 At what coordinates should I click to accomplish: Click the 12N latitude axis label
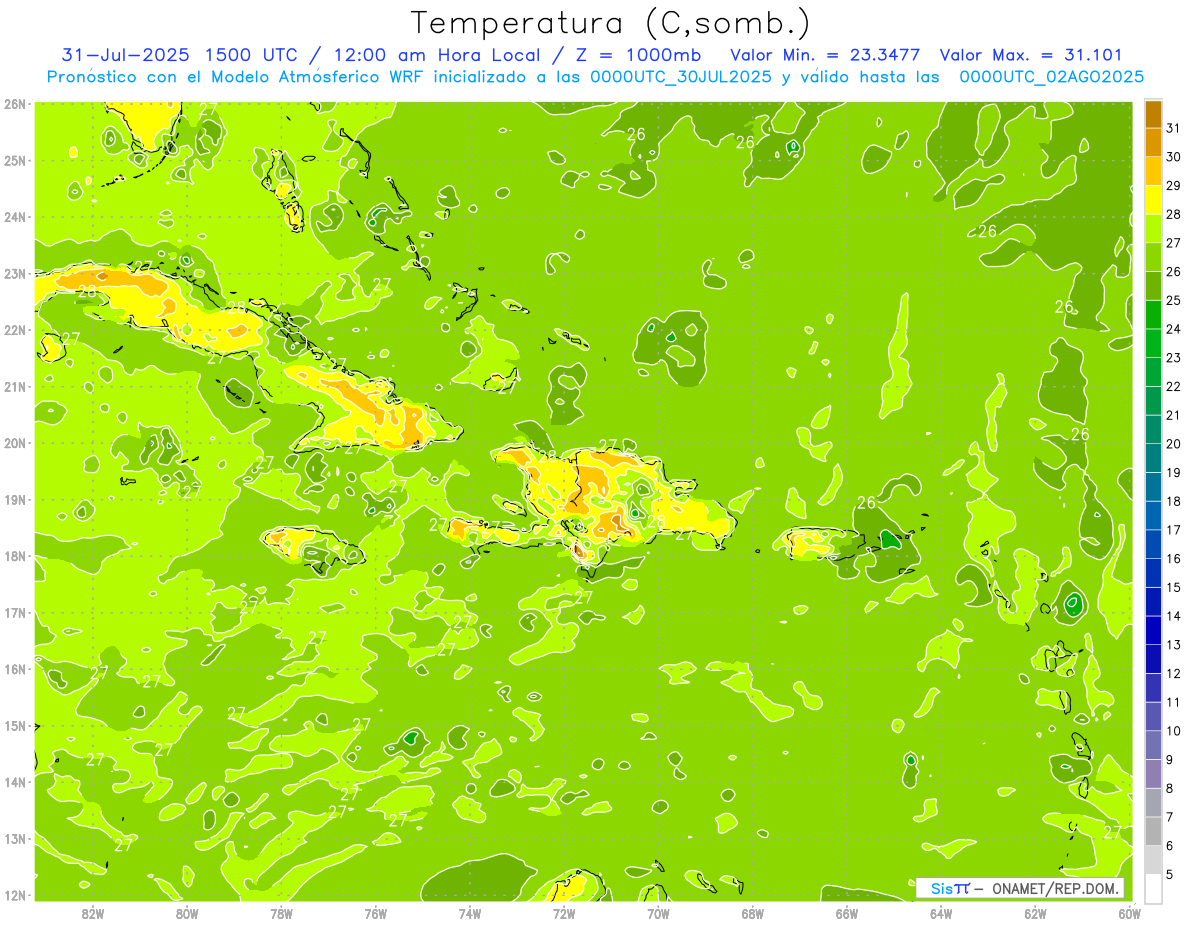[16, 895]
